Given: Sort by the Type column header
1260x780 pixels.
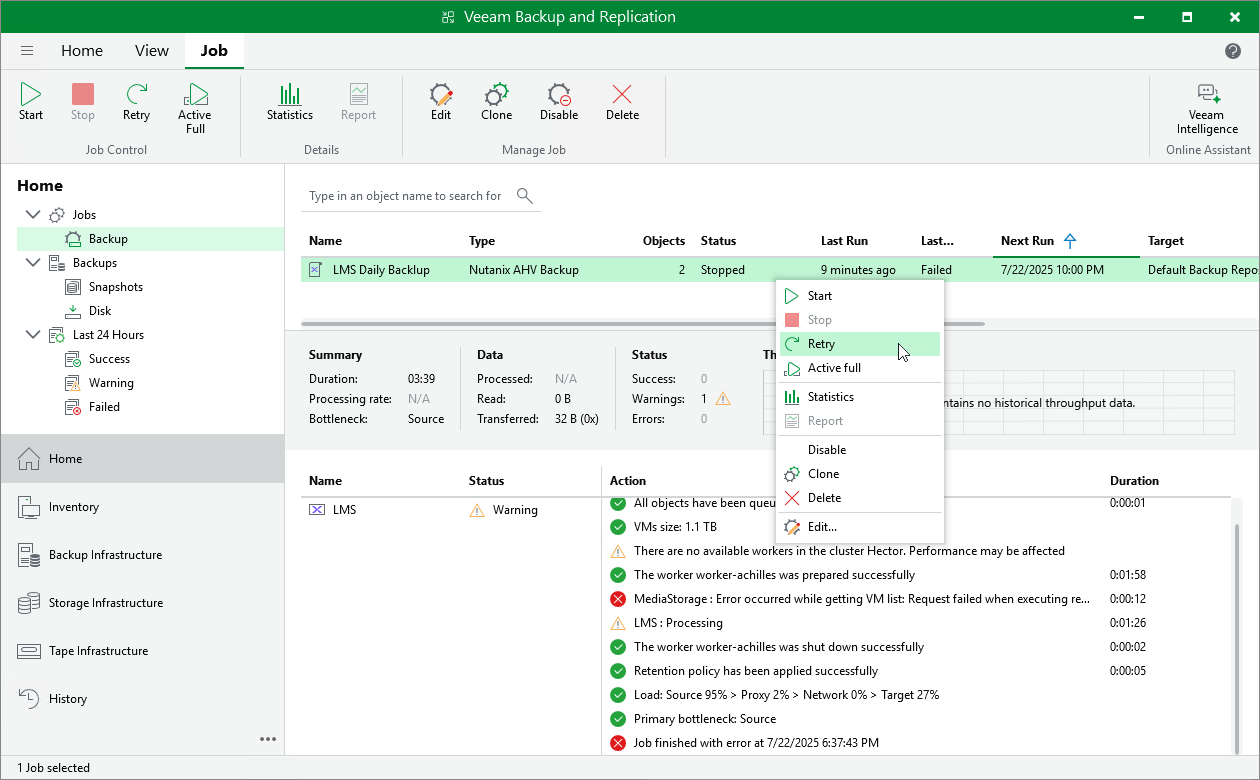Looking at the screenshot, I should (482, 241).
